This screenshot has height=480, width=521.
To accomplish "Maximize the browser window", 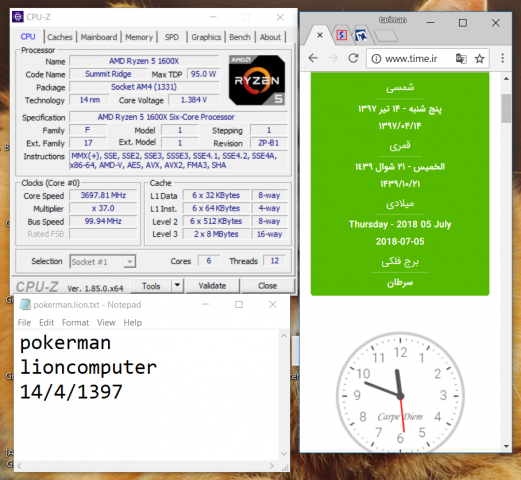I will (x=463, y=23).
